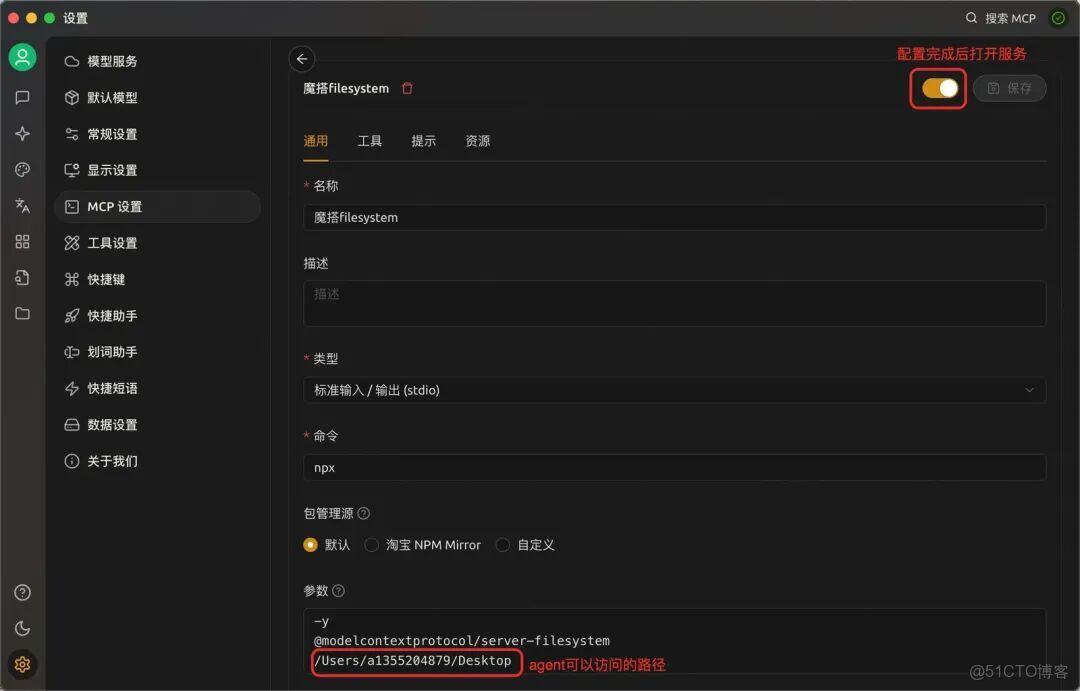
Task: Switch to the 工具 tab
Action: pyautogui.click(x=369, y=141)
